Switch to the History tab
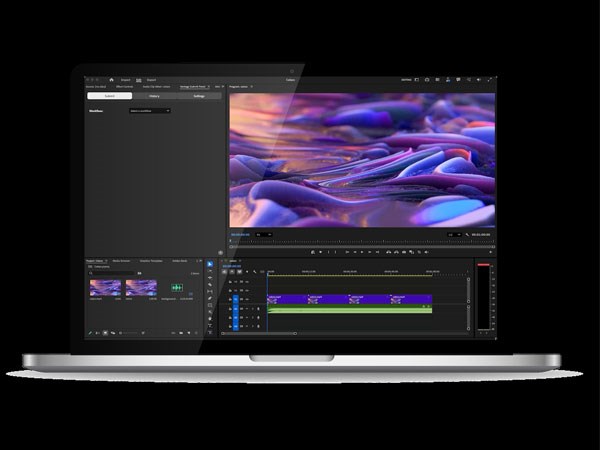The image size is (600, 450). point(153,96)
